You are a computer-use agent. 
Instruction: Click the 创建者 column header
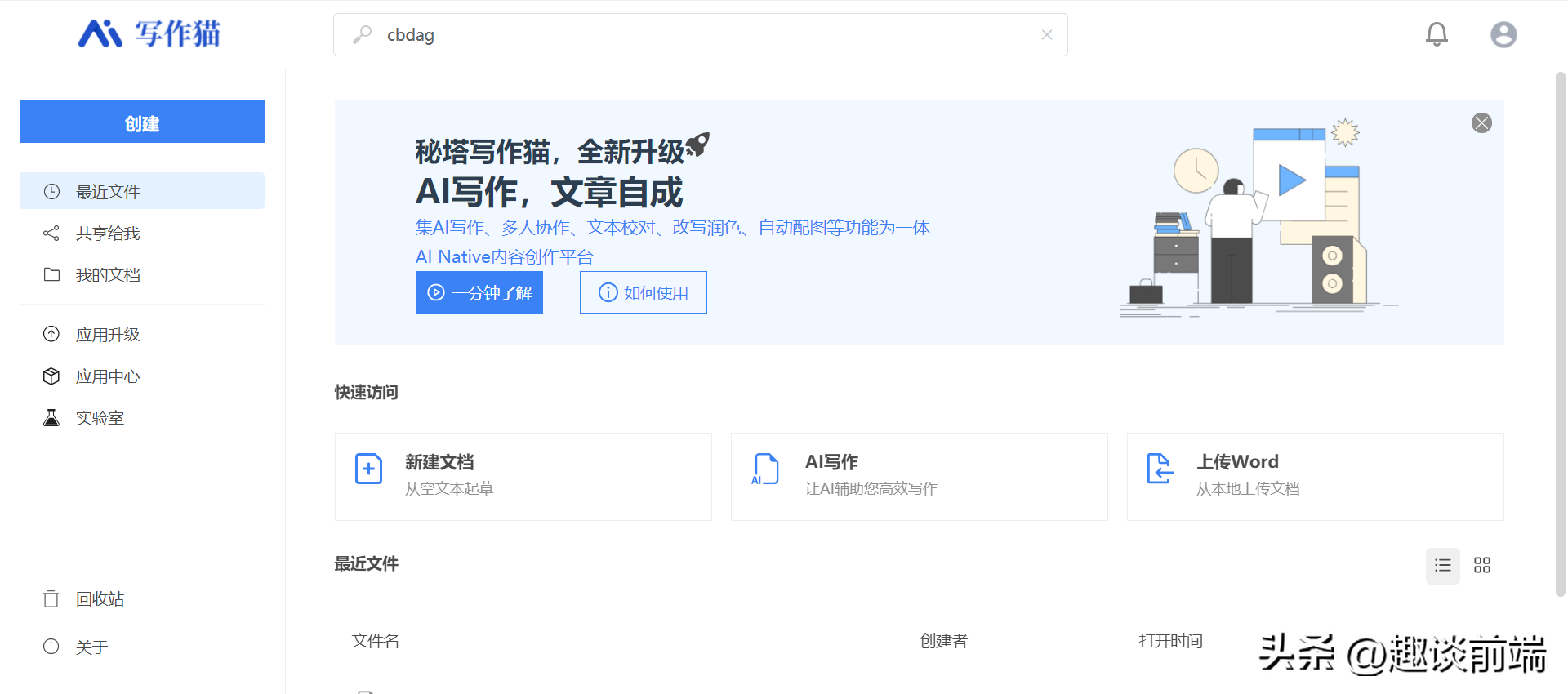[944, 641]
